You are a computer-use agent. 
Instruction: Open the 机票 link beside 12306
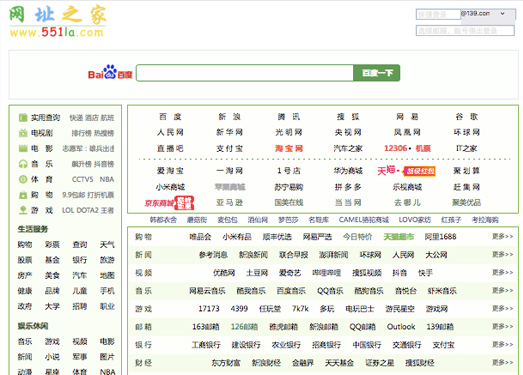point(423,148)
